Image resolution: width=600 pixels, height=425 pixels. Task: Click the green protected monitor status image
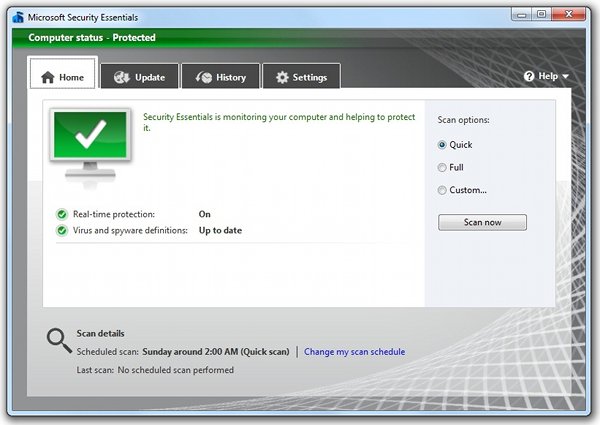pos(90,146)
